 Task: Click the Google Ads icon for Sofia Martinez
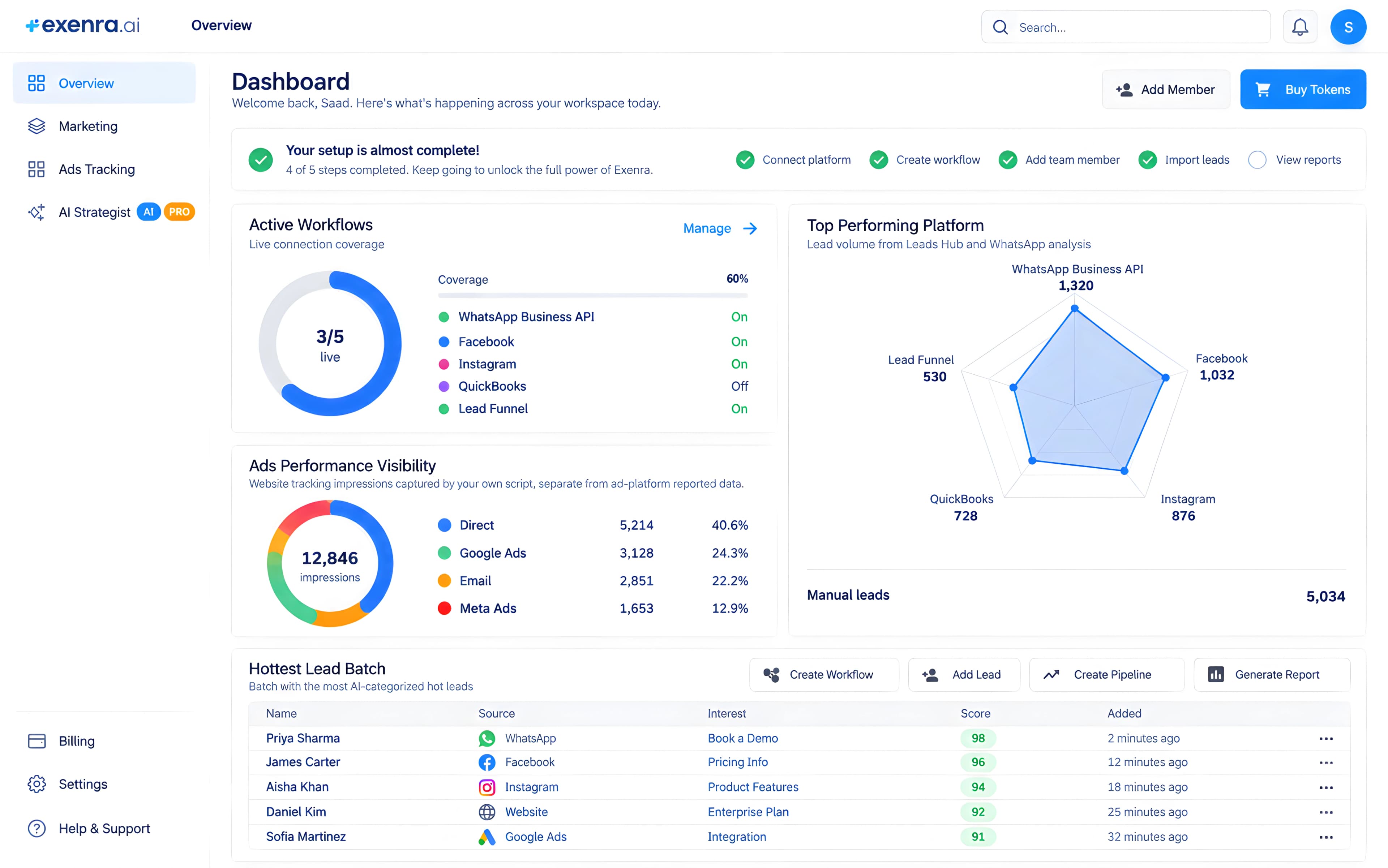tap(487, 837)
